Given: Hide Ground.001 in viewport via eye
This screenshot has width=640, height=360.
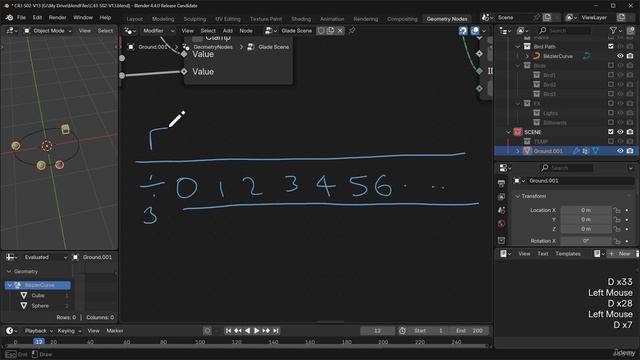Looking at the screenshot, I should [620, 151].
